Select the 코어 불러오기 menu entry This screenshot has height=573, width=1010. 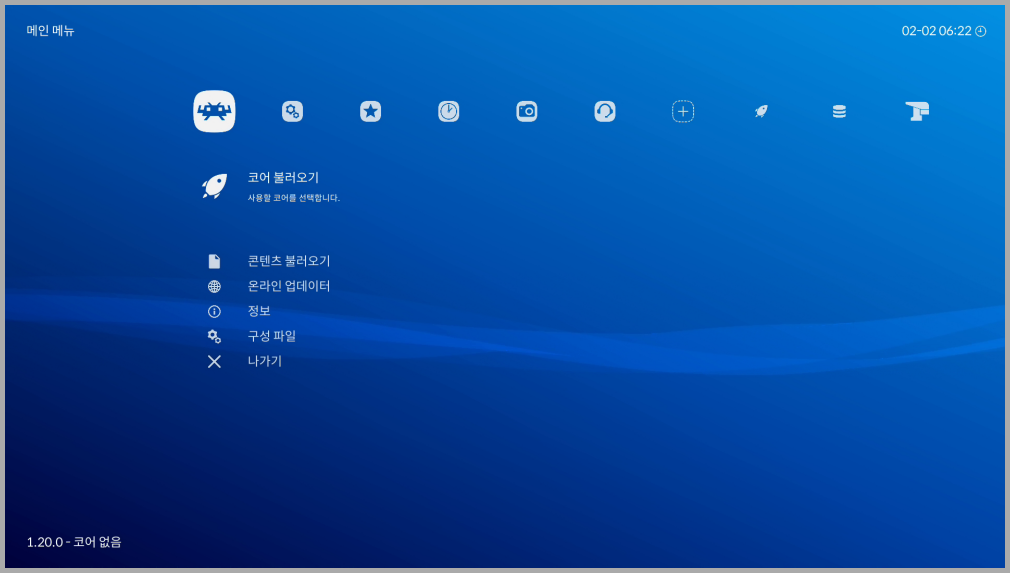[283, 177]
